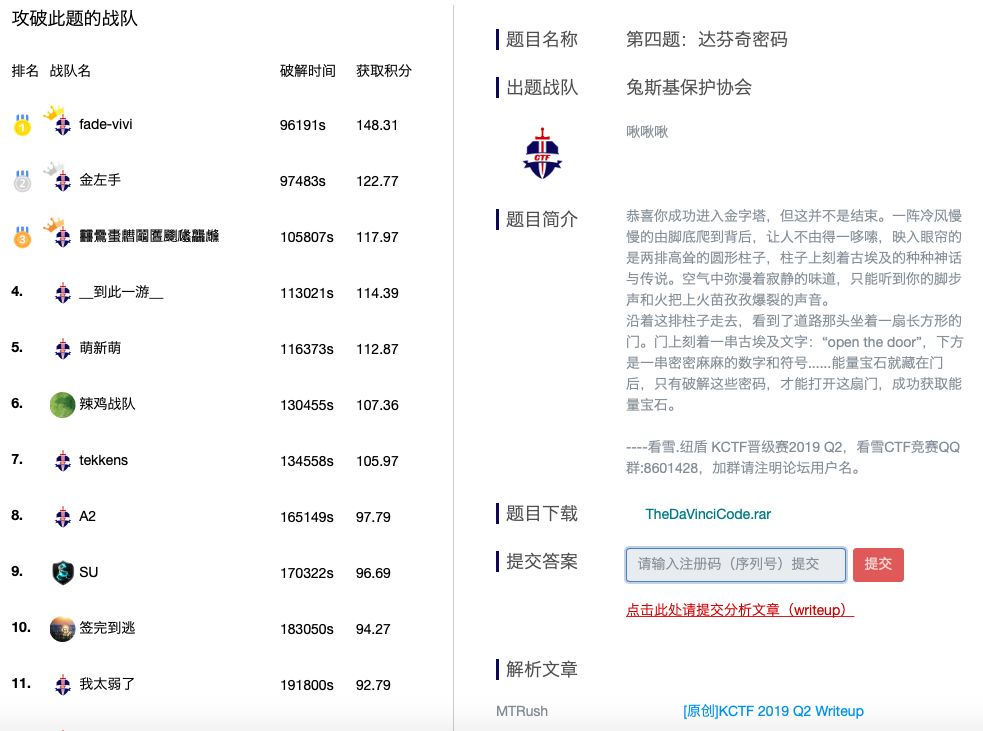This screenshot has height=731, width=983.
Task: Open team name A2
Action: [88, 516]
